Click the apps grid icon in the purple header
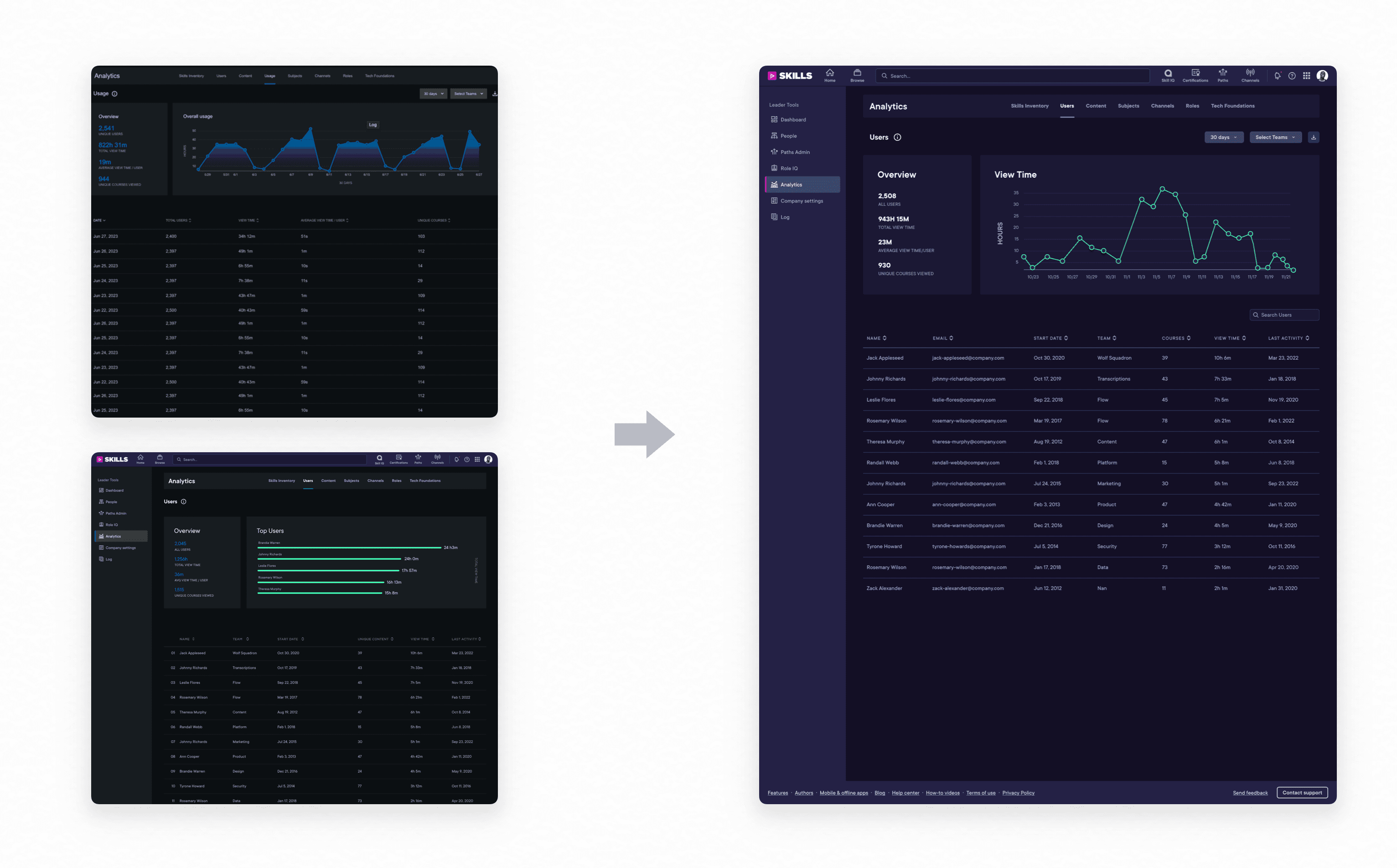 (x=1306, y=76)
